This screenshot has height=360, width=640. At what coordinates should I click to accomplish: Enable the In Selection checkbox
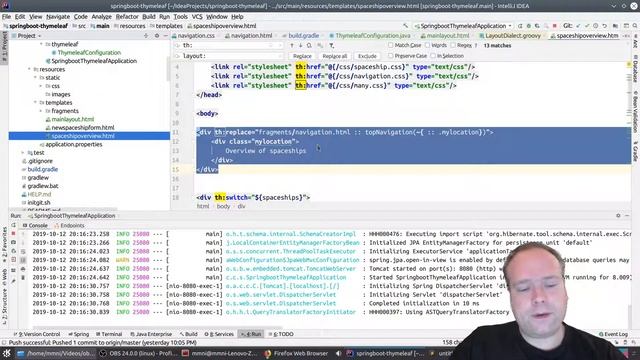pos(433,56)
